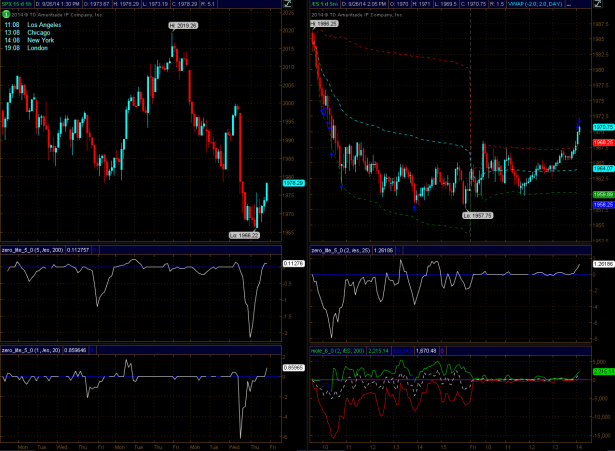The width and height of the screenshot is (615, 451).
Task: Click the 0.85965 value tag on lower-left panel
Action: tap(294, 368)
